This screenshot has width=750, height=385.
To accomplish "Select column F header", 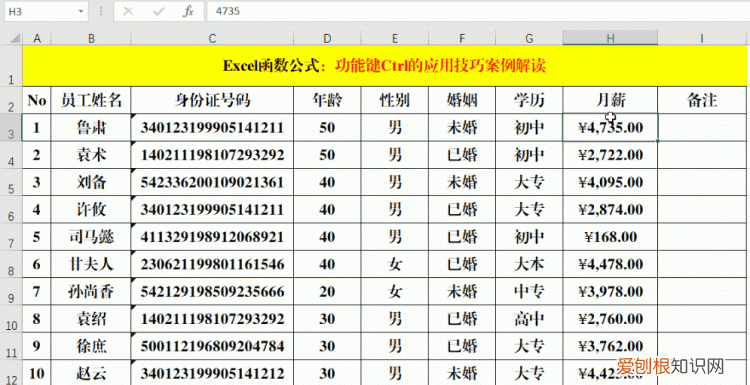I will [462, 38].
